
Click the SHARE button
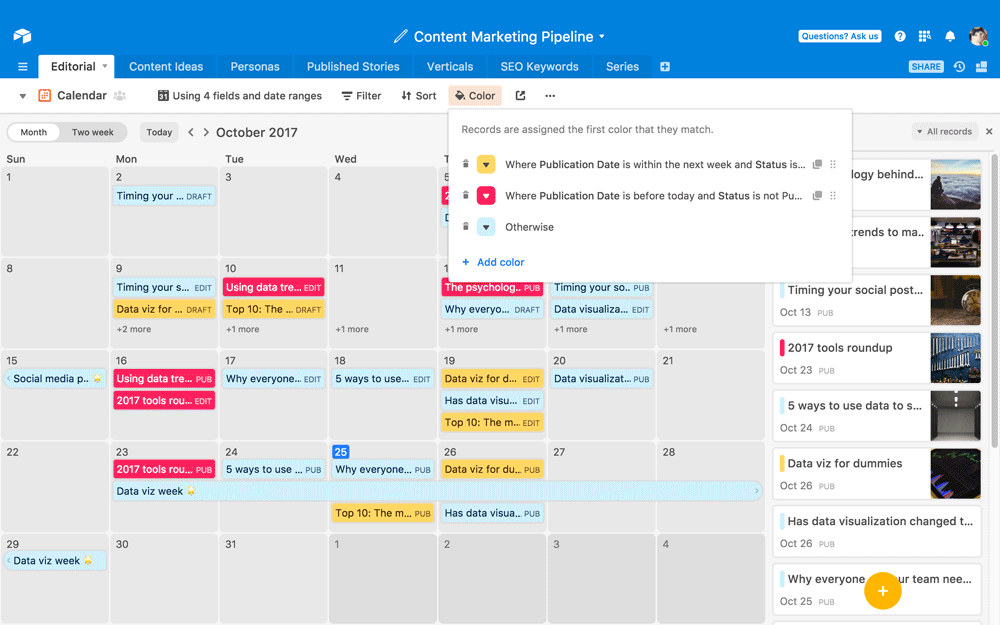pyautogui.click(x=926, y=66)
